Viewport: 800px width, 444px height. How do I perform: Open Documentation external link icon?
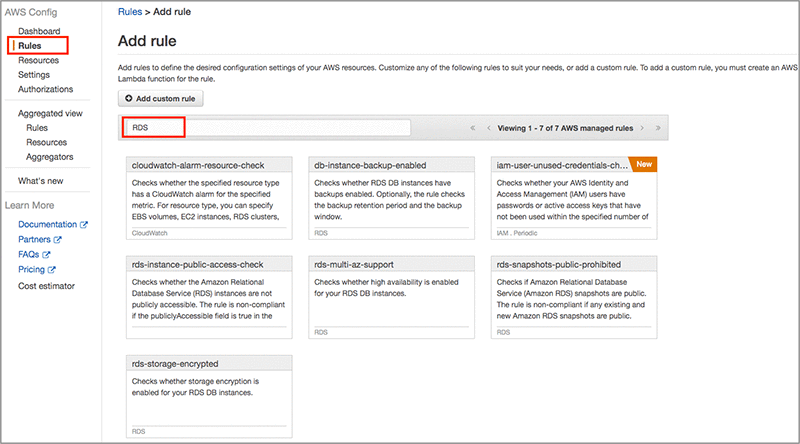(x=84, y=225)
